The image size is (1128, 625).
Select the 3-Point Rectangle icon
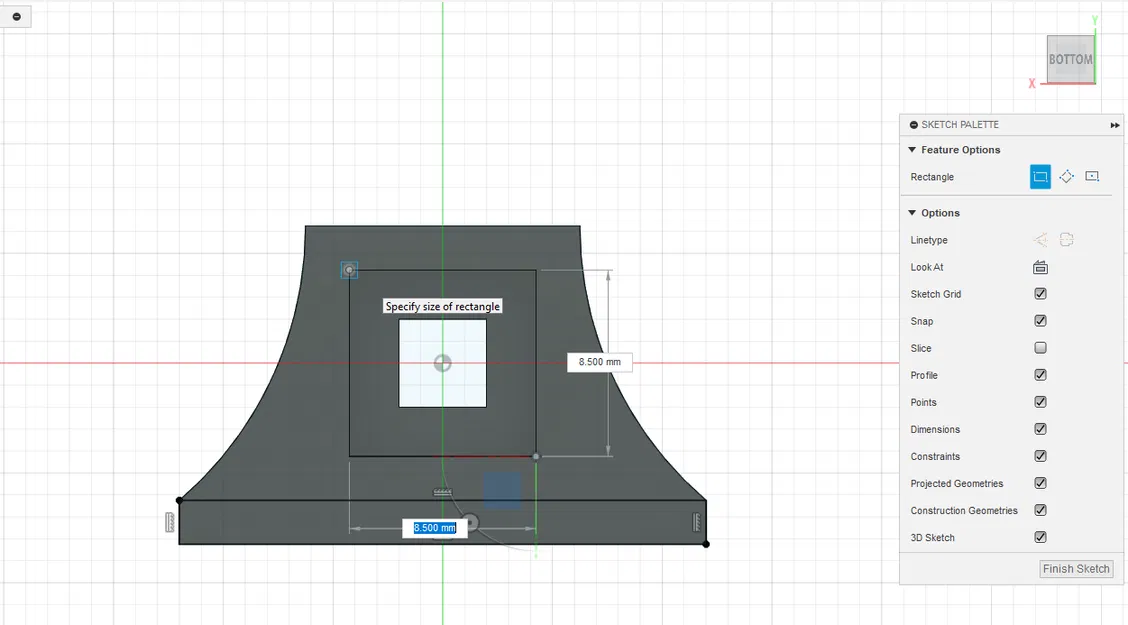[1066, 177]
